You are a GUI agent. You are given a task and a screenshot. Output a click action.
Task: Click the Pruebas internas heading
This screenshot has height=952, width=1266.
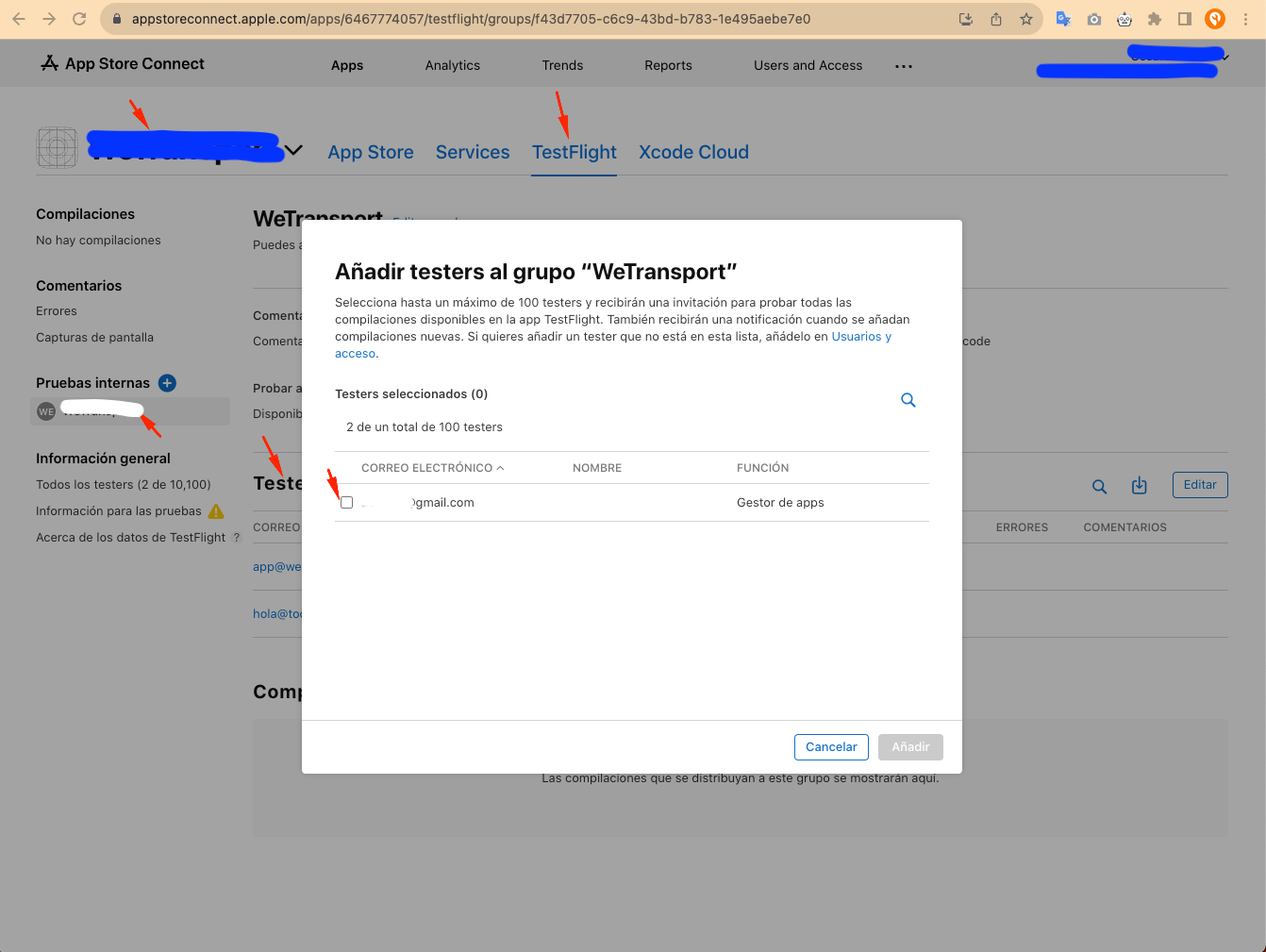pos(92,383)
